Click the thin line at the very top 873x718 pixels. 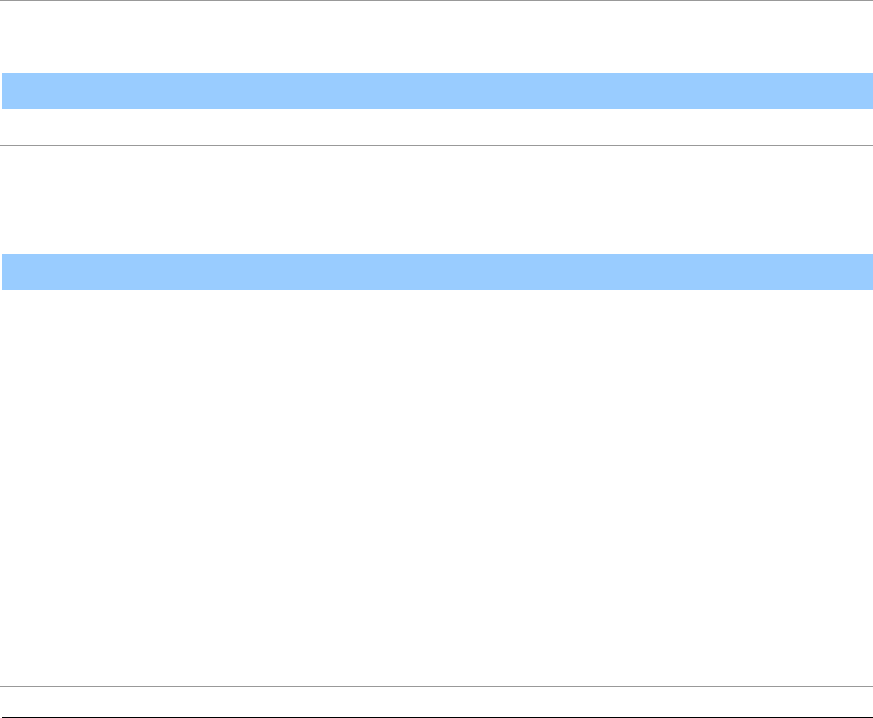click(436, 1)
